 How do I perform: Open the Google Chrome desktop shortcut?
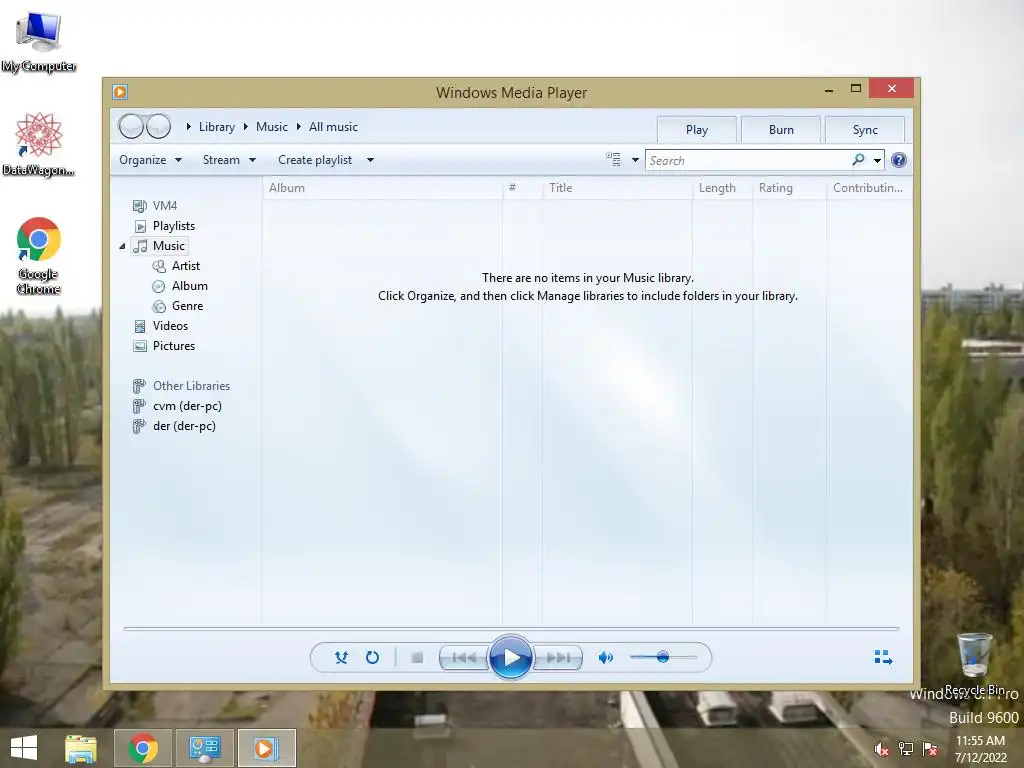(x=39, y=255)
